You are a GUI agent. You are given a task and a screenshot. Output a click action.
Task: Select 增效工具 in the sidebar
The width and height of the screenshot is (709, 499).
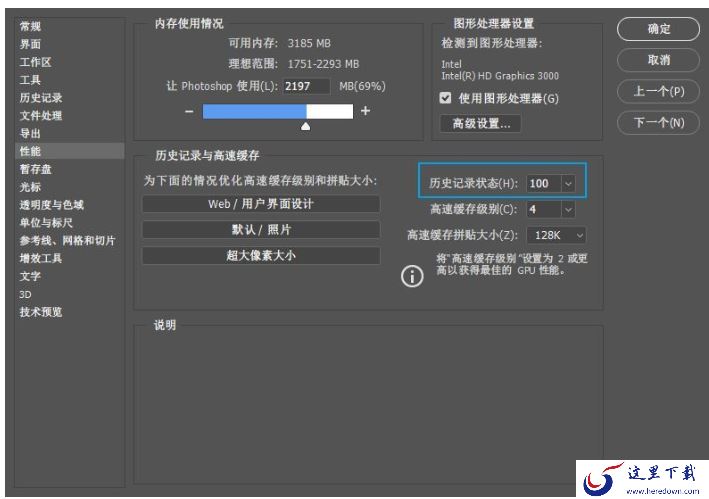41,258
